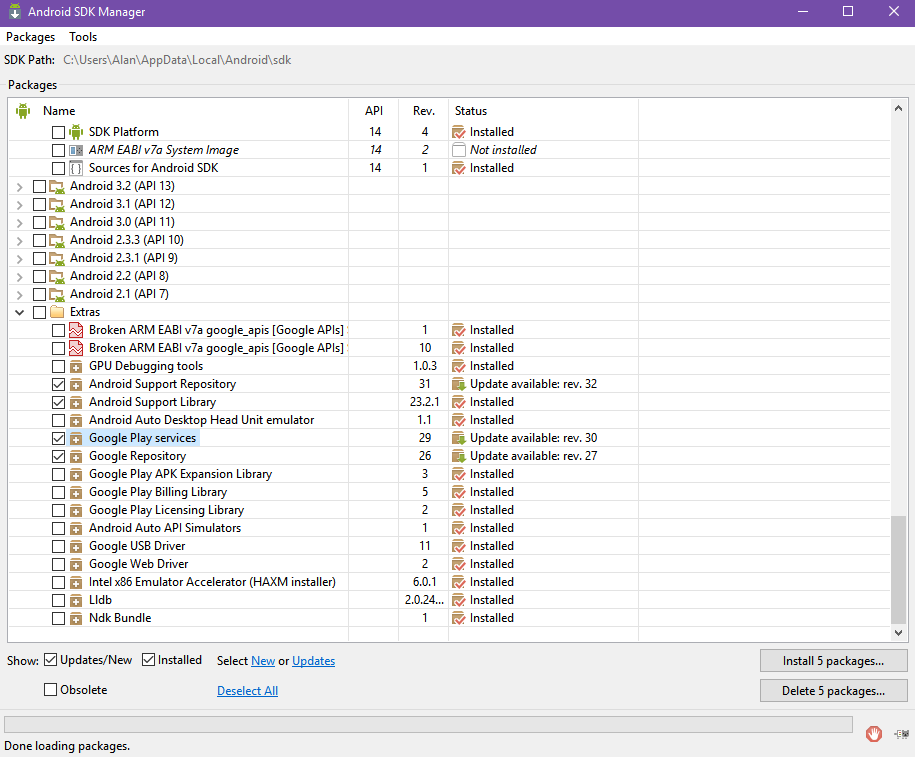915x757 pixels.
Task: Expand the Android 3.2 (API 13) node
Action: pos(20,187)
